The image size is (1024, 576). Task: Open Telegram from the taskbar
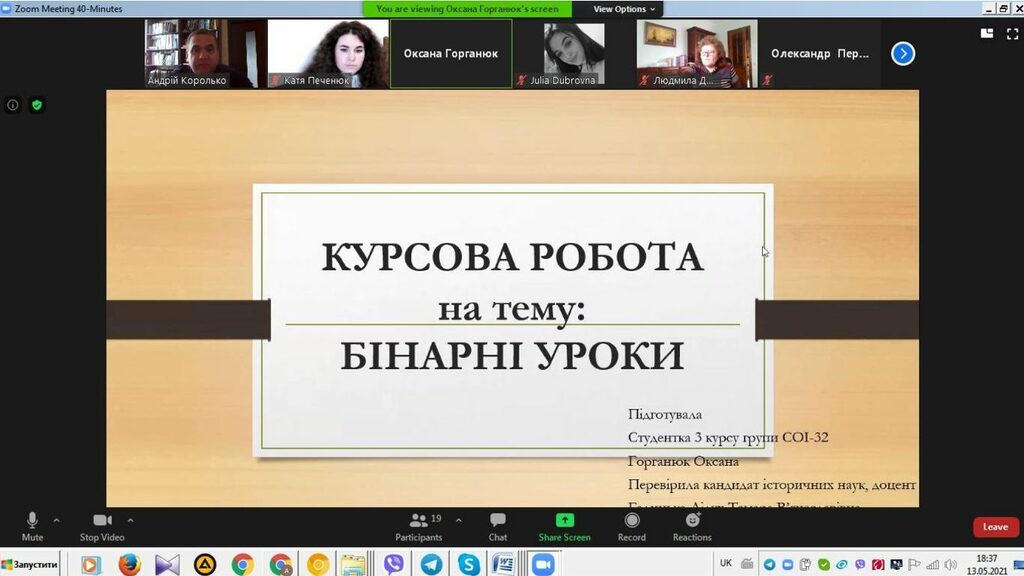pyautogui.click(x=431, y=565)
